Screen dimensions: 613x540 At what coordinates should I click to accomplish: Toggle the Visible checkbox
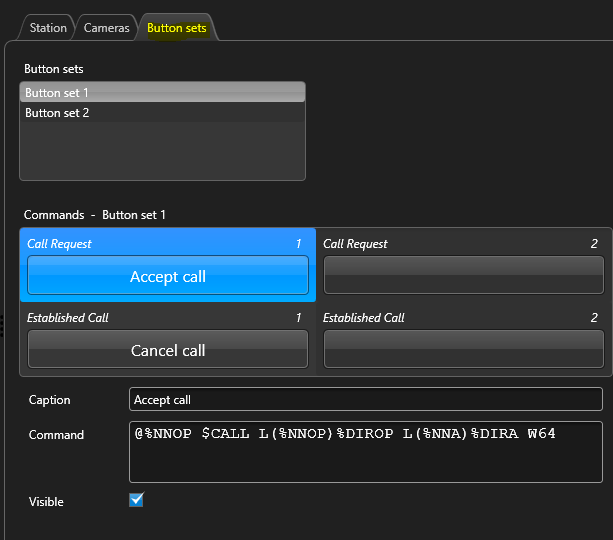[x=136, y=500]
